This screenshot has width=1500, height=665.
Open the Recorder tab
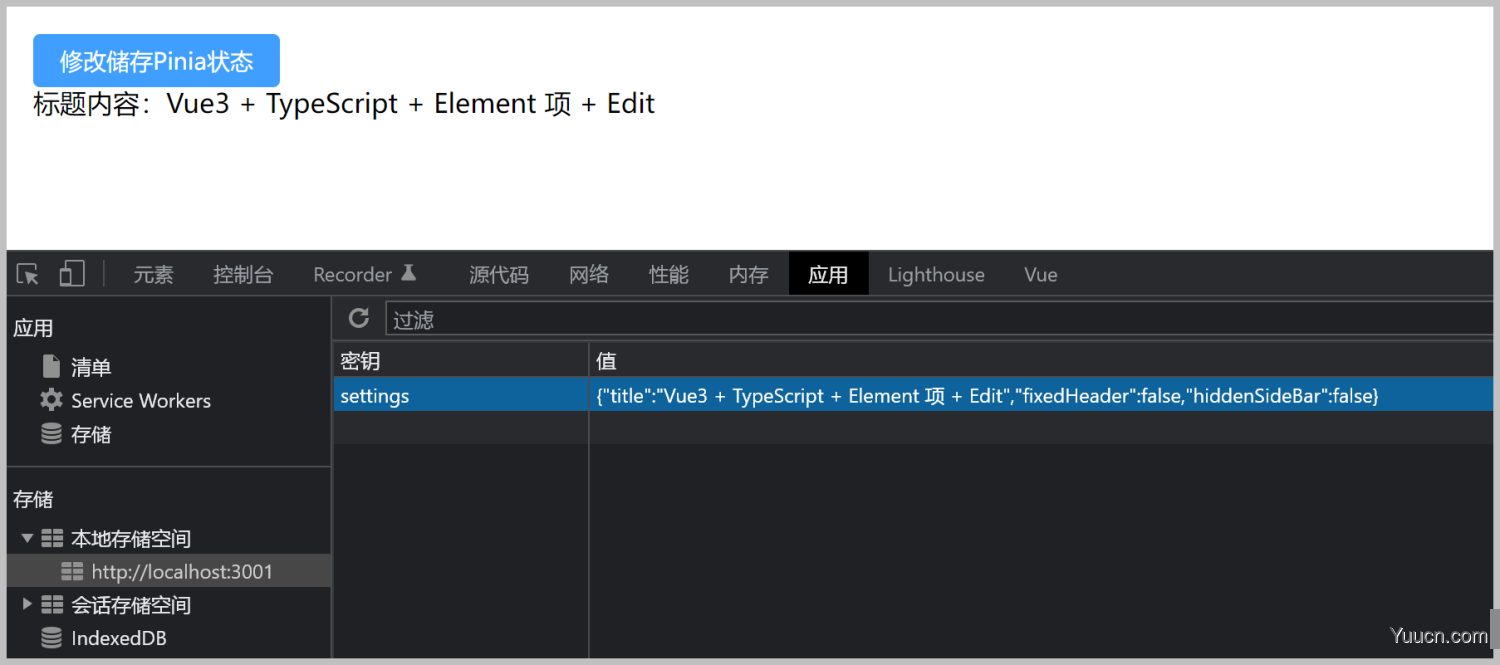click(x=352, y=274)
